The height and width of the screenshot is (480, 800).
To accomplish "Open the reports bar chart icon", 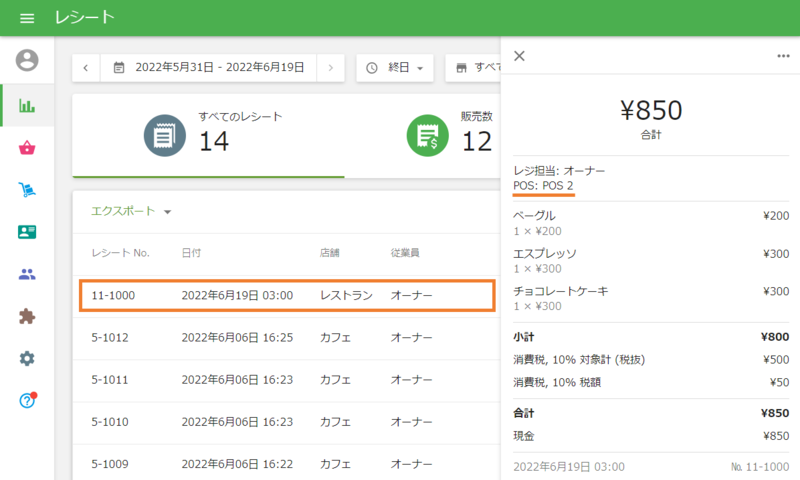I will coord(27,105).
